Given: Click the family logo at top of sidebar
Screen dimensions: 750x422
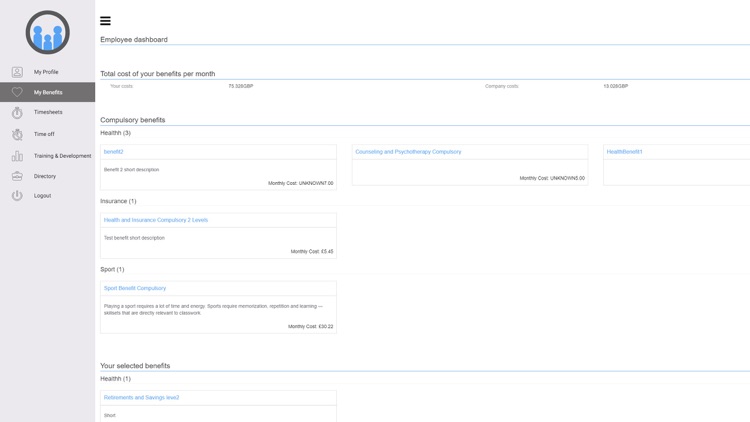Looking at the screenshot, I should tap(47, 32).
